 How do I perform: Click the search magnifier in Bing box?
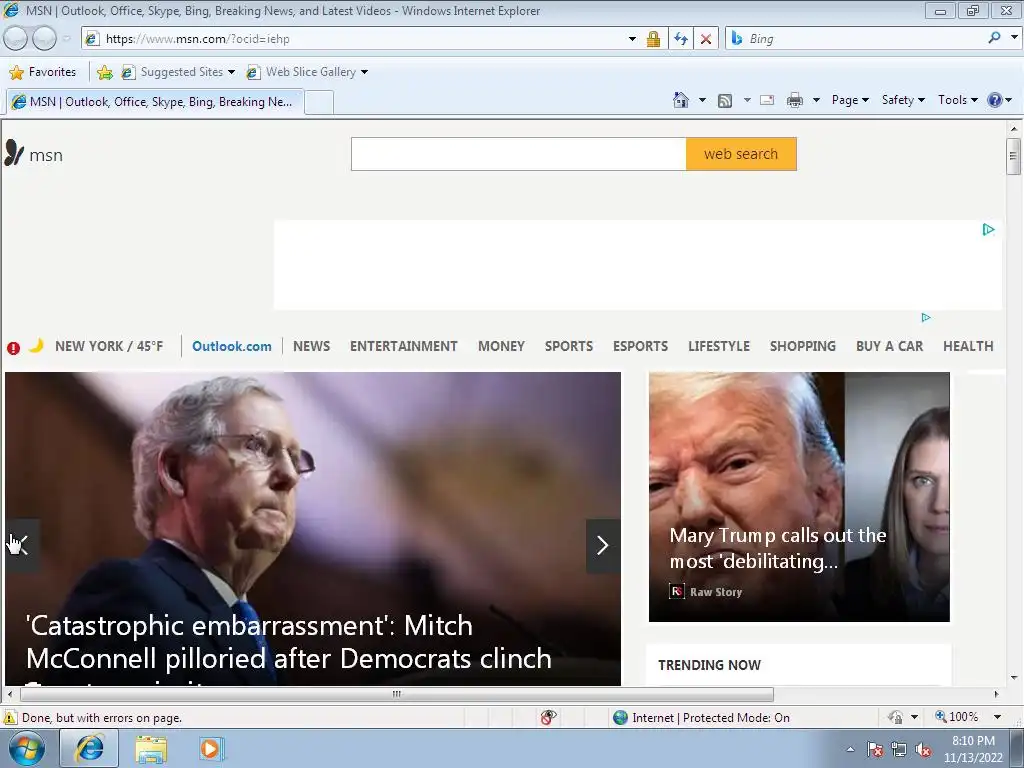pyautogui.click(x=994, y=38)
